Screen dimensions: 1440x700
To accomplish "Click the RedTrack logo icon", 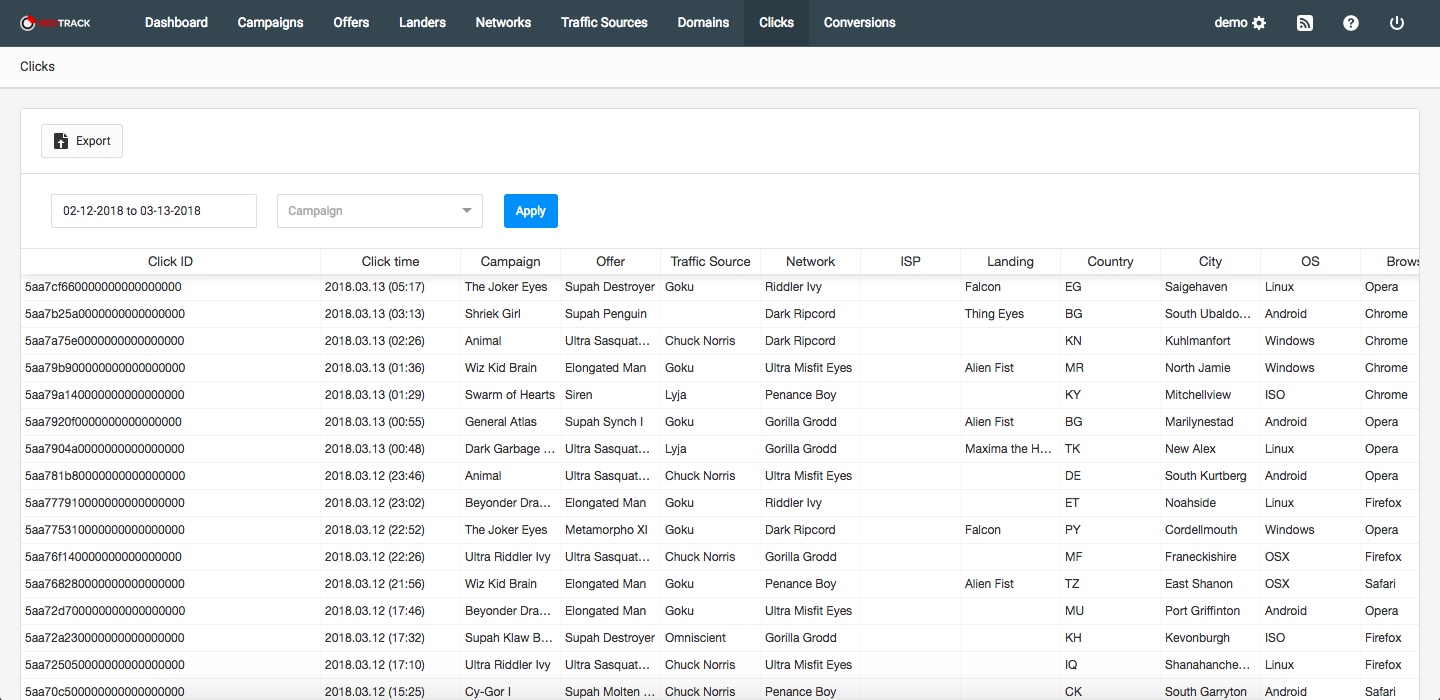I will click(28, 23).
